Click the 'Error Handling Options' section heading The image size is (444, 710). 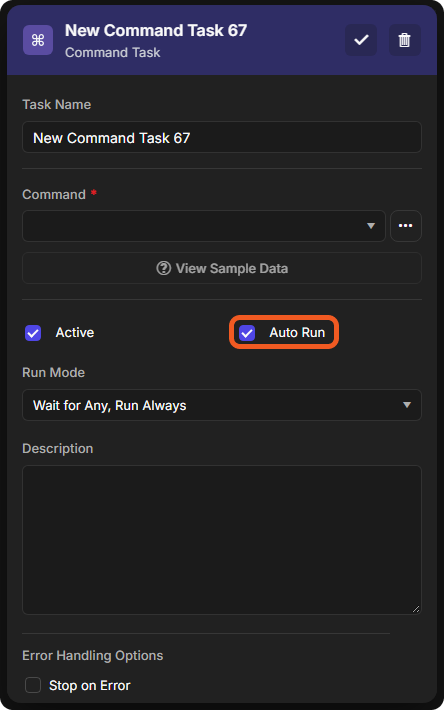(x=93, y=655)
